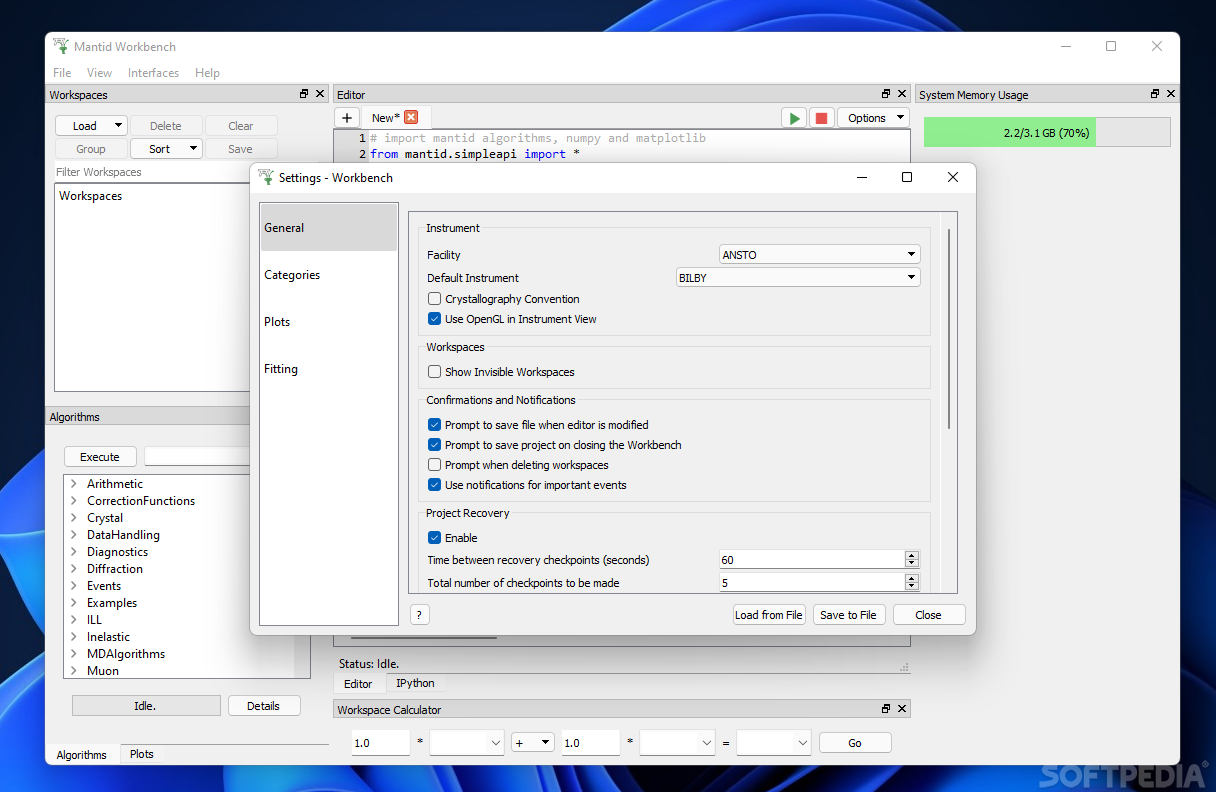Close the System Memory Usage panel
The height and width of the screenshot is (803, 1224).
point(1171,94)
